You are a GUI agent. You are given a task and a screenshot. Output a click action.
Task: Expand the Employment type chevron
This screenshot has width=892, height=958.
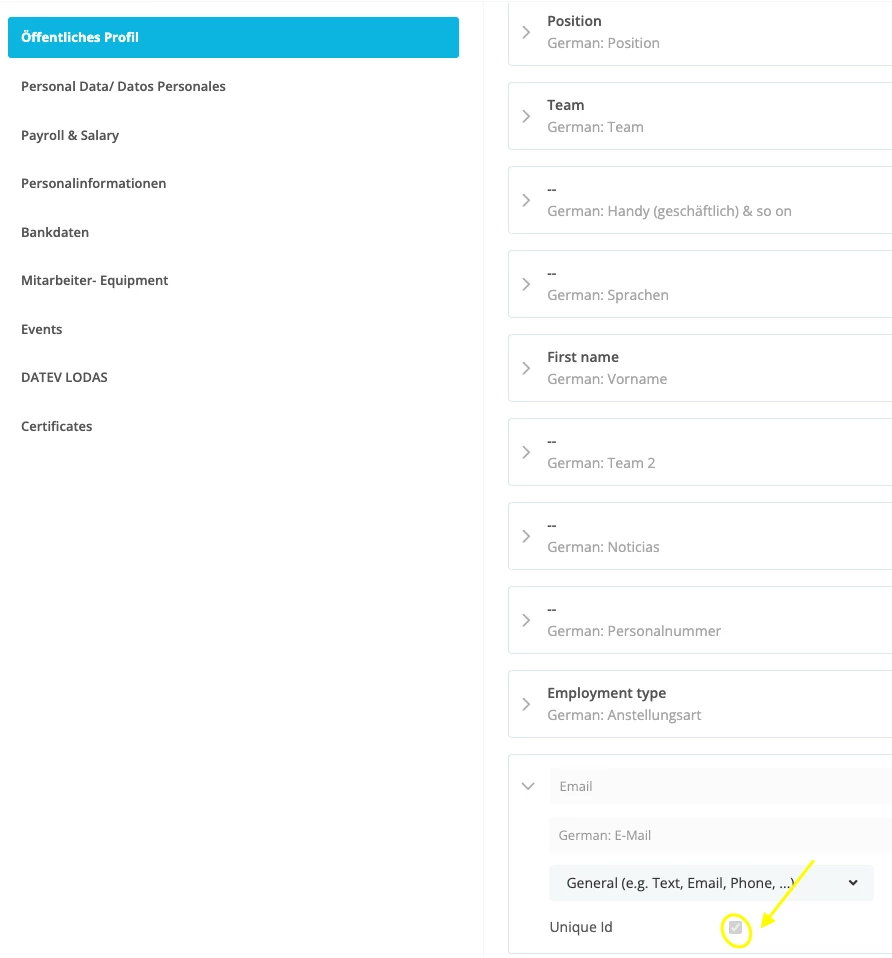526,704
